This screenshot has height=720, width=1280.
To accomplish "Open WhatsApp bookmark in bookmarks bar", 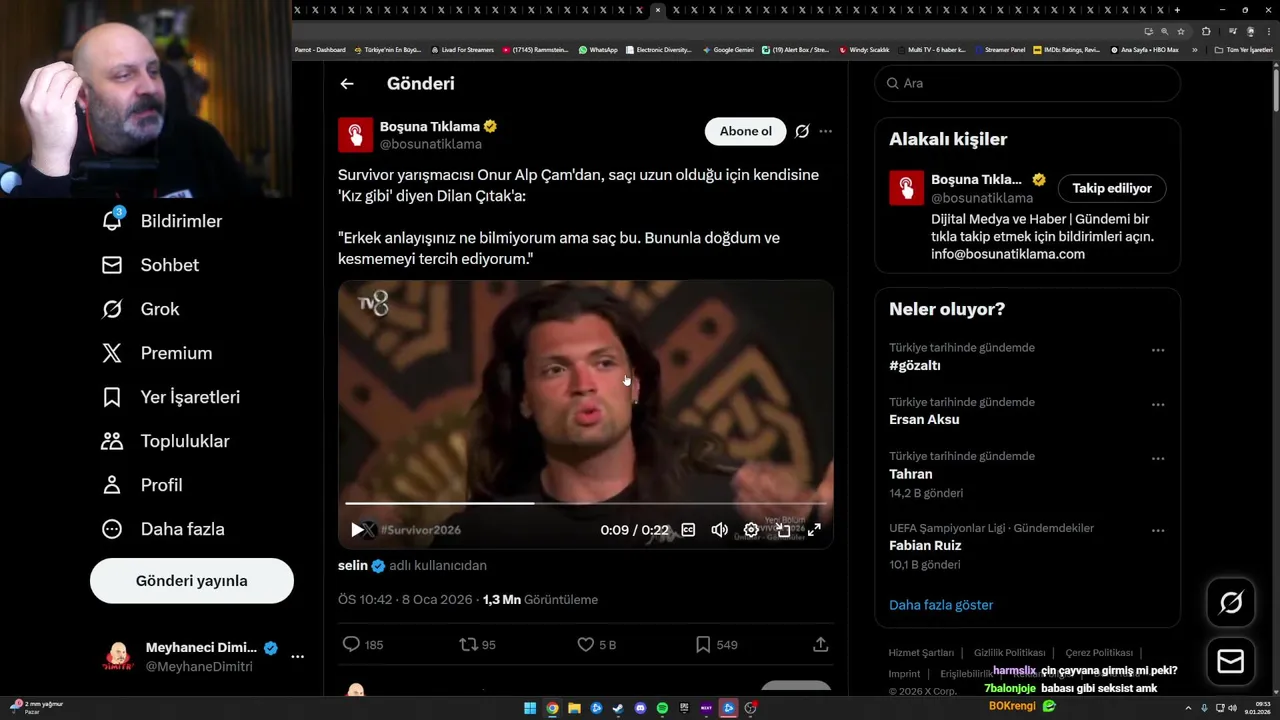I will (598, 49).
